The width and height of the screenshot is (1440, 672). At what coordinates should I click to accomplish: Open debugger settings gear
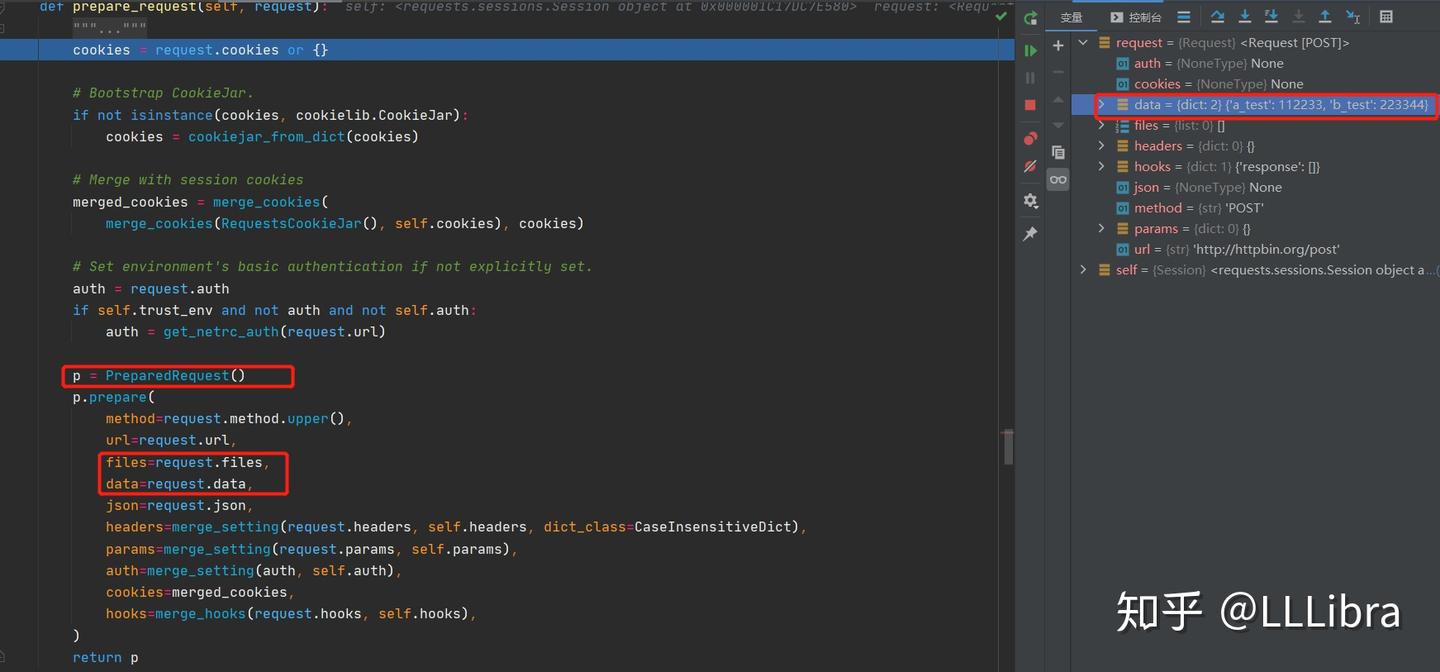(x=1030, y=201)
